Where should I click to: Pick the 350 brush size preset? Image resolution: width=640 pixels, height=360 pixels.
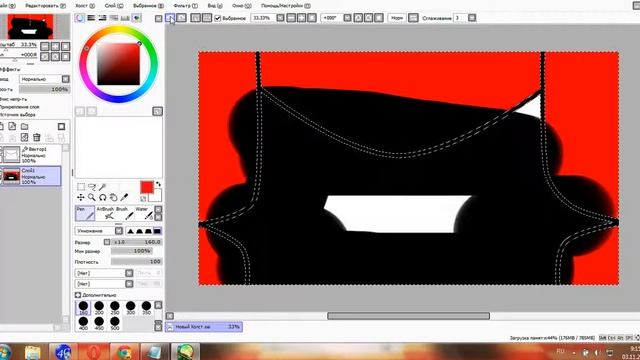click(x=146, y=308)
